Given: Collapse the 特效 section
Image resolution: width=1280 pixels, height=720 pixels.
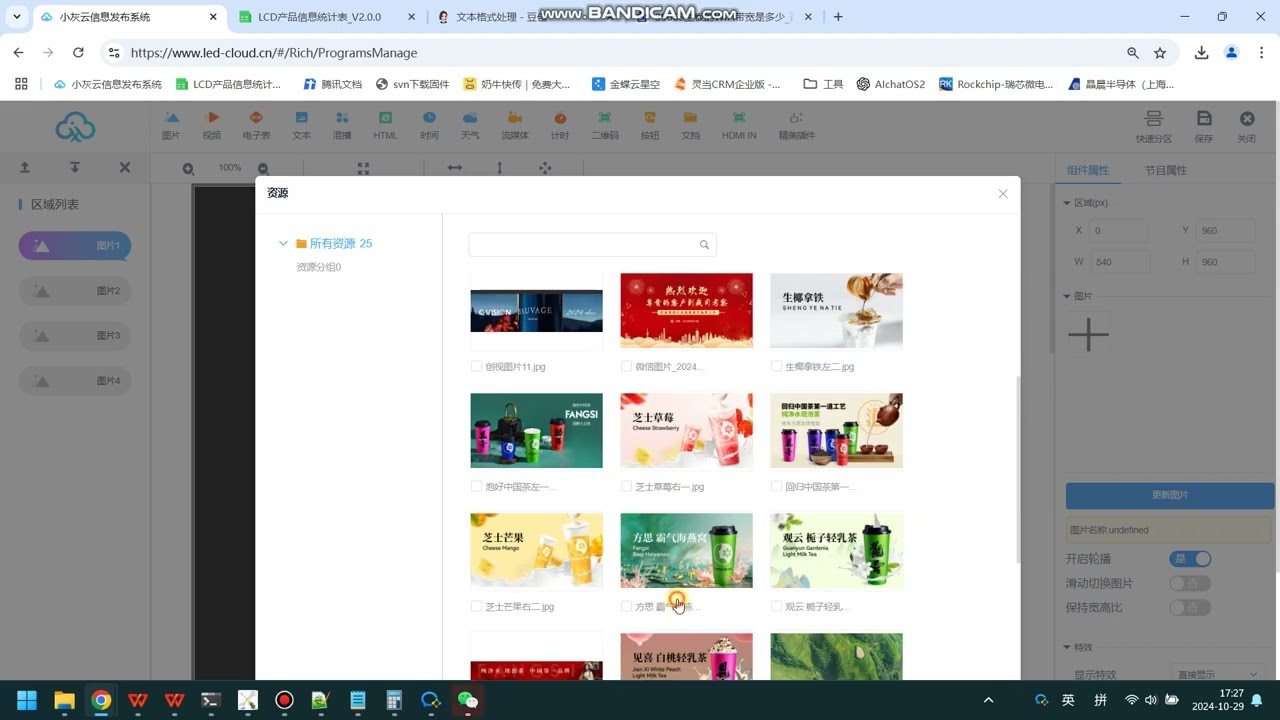Looking at the screenshot, I should 1067,648.
